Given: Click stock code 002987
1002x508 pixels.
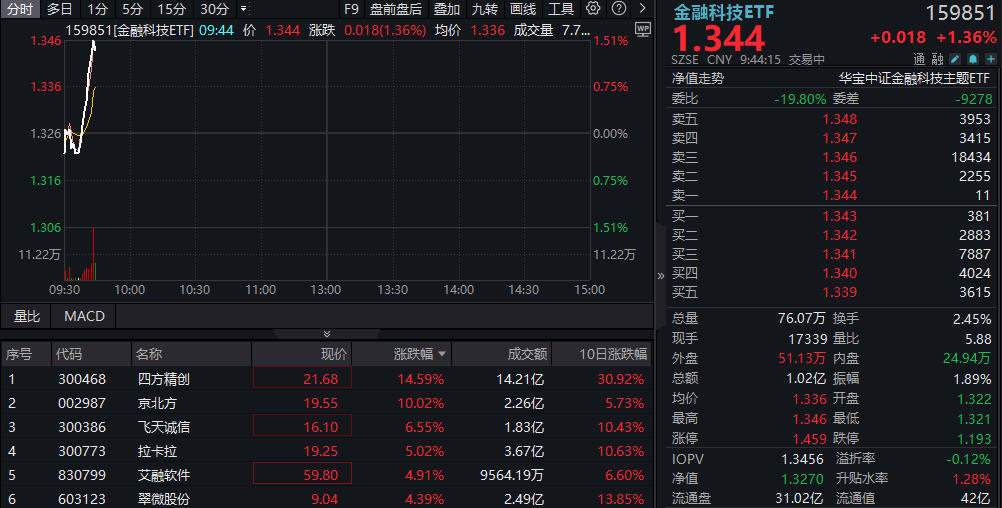Looking at the screenshot, I should click(82, 403).
